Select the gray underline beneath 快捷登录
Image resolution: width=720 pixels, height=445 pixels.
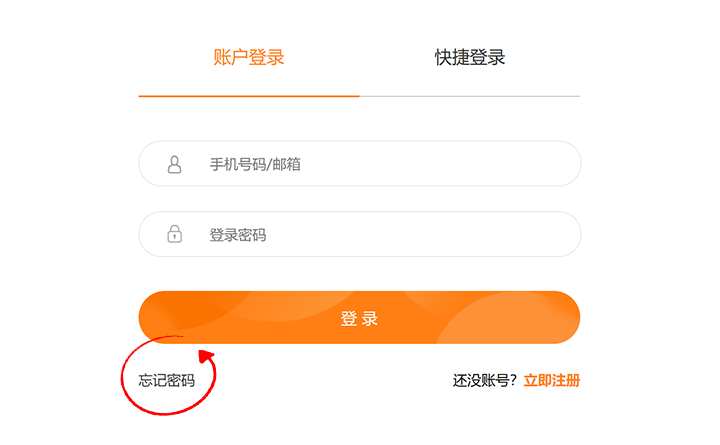click(470, 96)
